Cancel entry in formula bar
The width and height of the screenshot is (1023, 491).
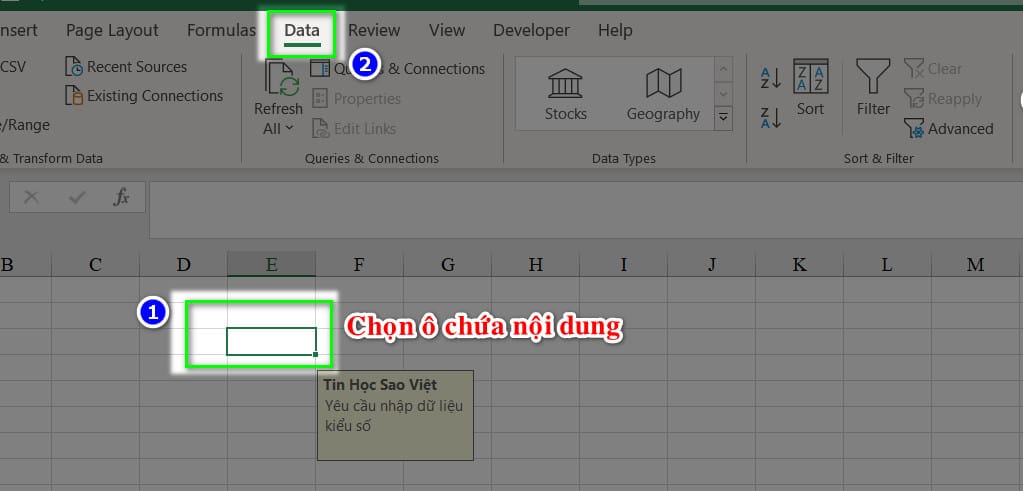(31, 198)
